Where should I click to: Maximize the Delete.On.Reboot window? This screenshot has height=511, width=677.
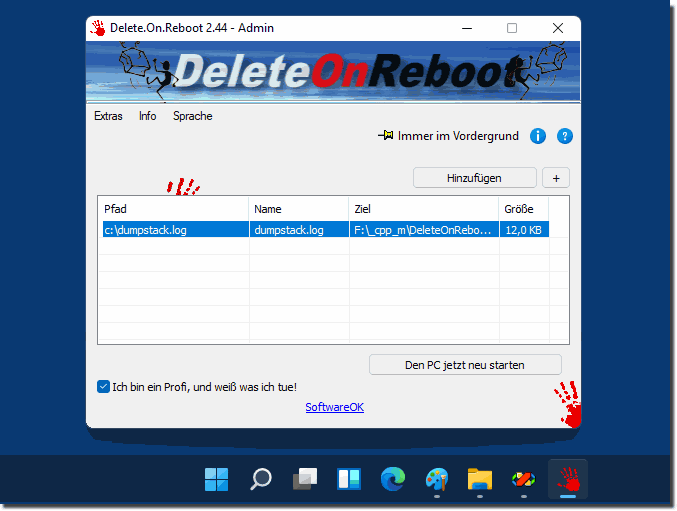512,28
